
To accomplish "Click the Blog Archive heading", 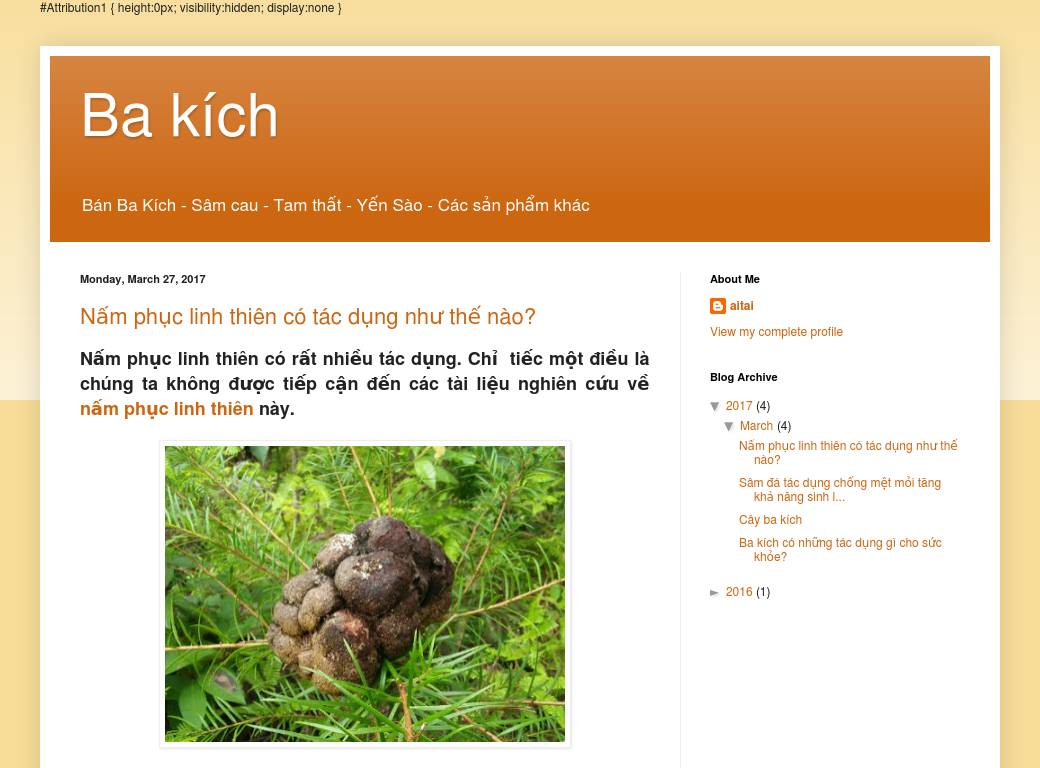I will coord(743,377).
